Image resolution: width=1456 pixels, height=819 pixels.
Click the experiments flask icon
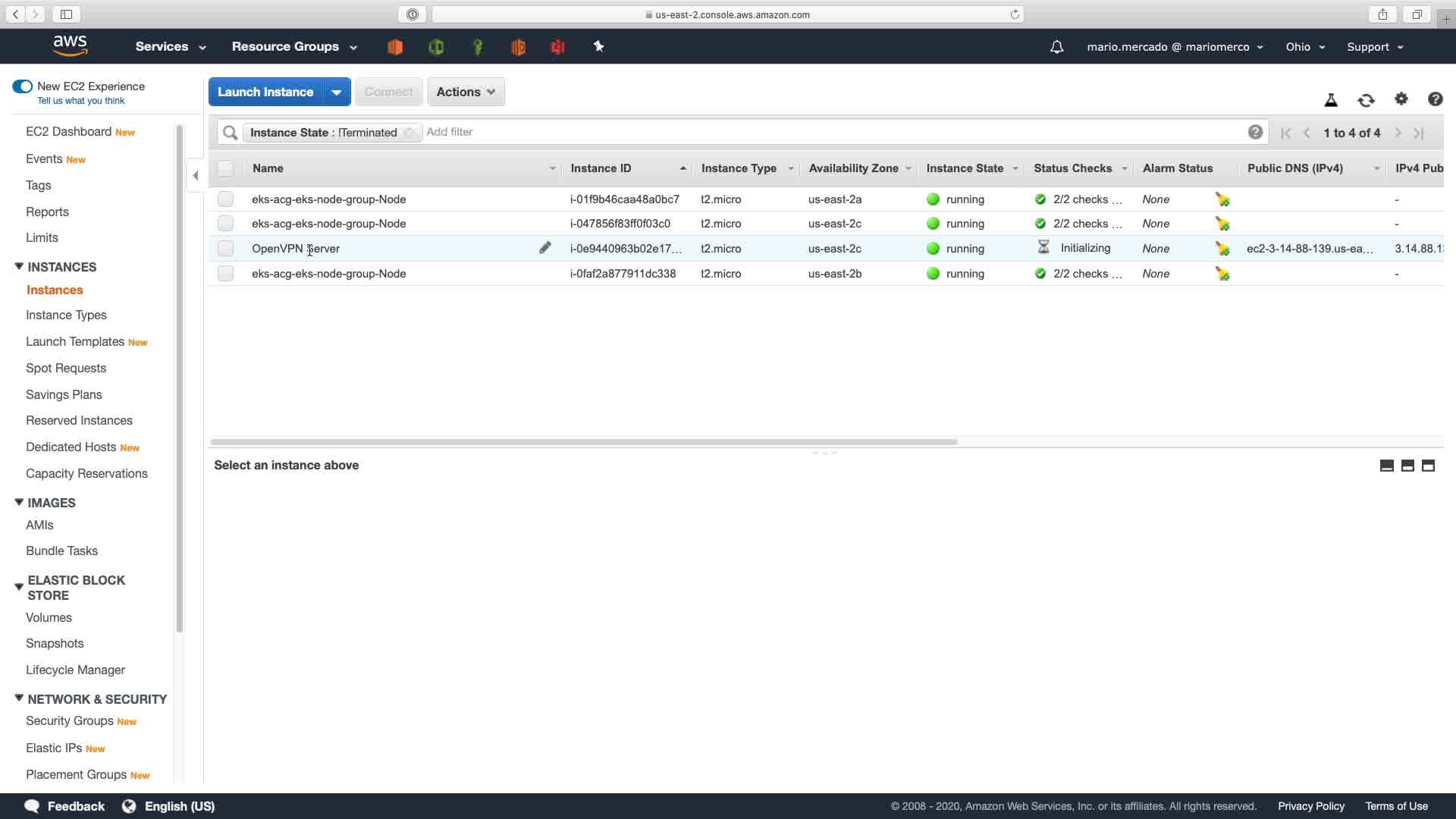pyautogui.click(x=1330, y=100)
